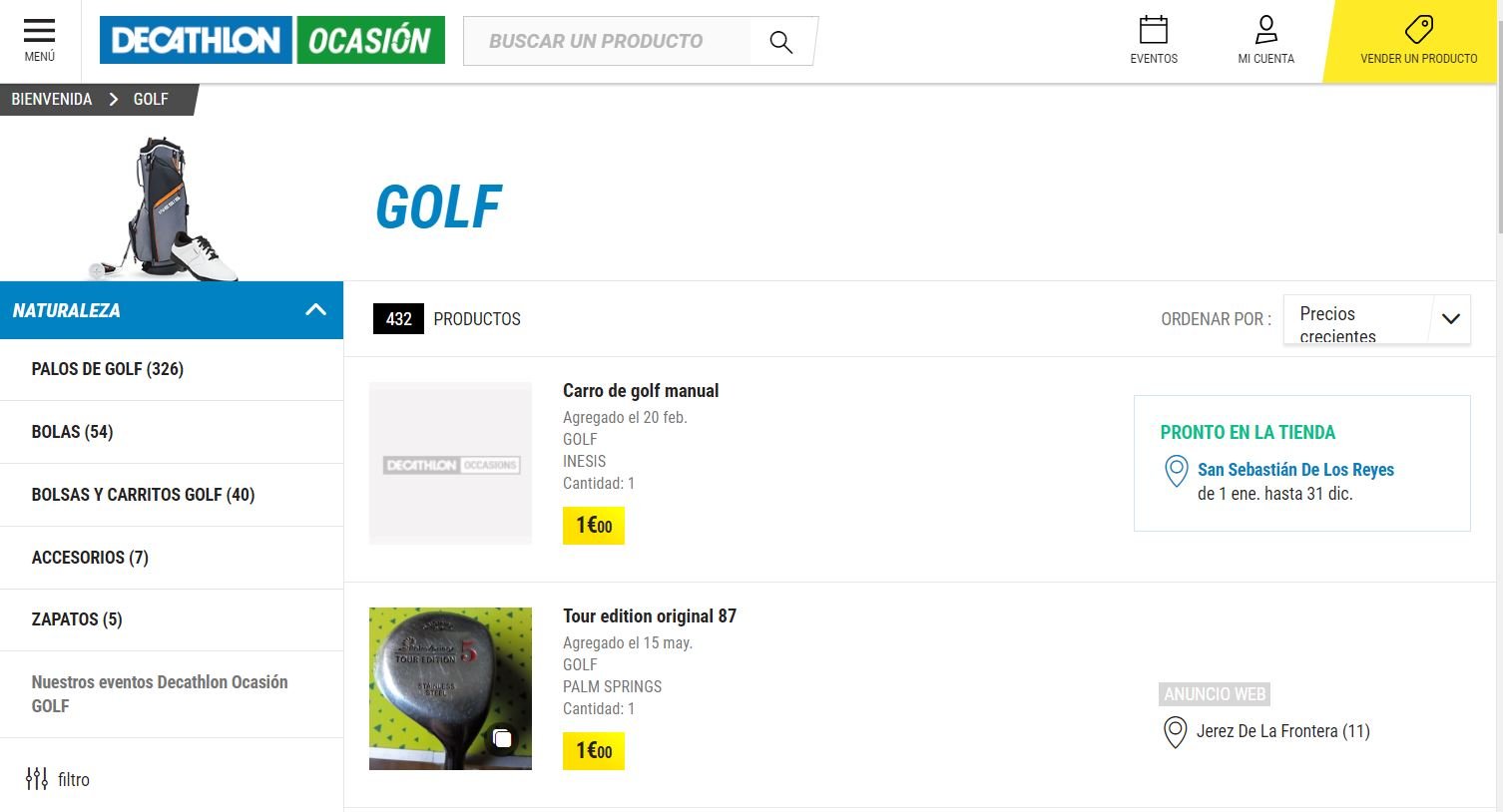Open the hamburger MENÚ icon
1503x812 pixels.
click(x=39, y=31)
